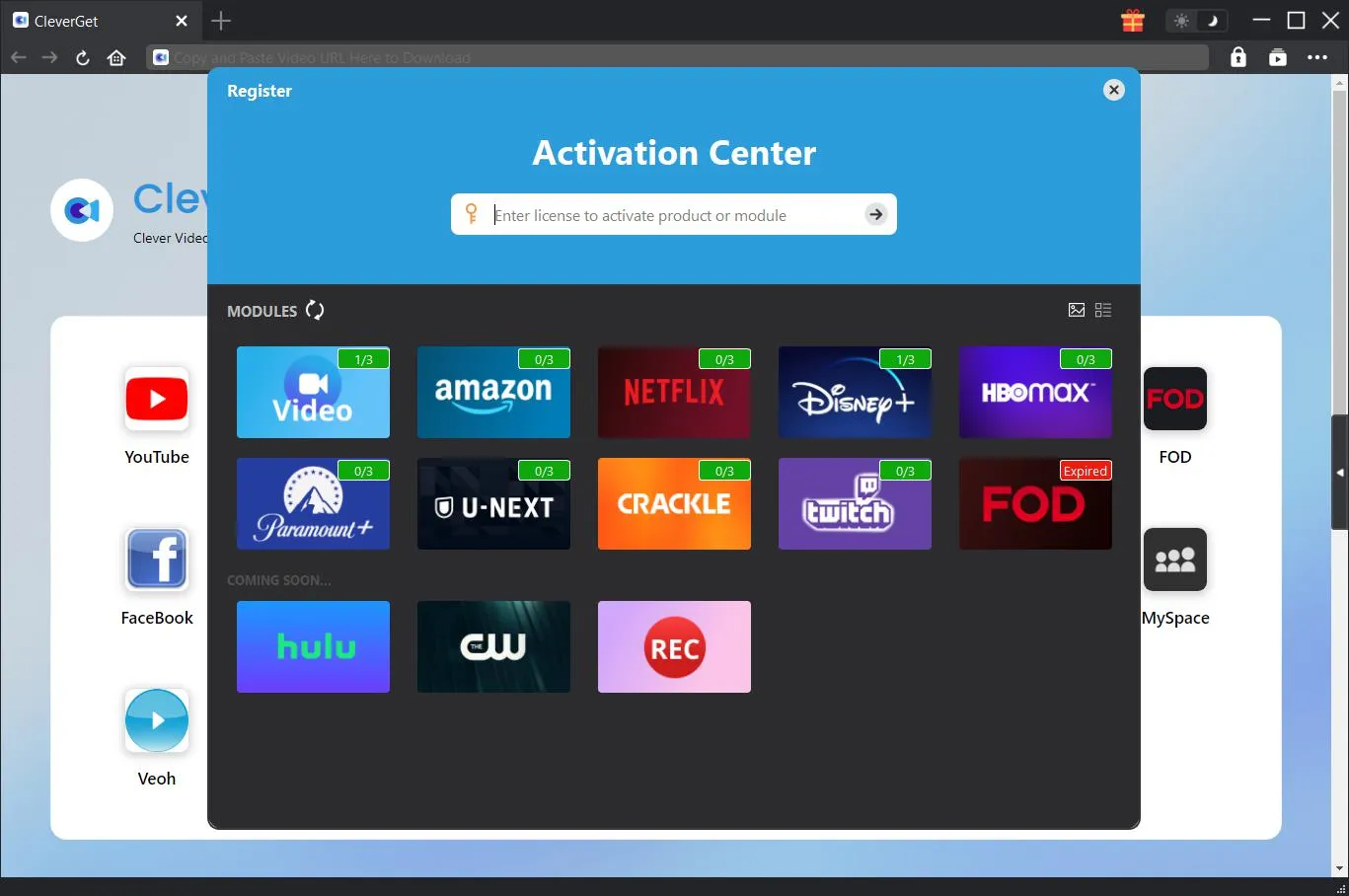Click the lock register icon
This screenshot has width=1349, height=896.
[x=1237, y=57]
